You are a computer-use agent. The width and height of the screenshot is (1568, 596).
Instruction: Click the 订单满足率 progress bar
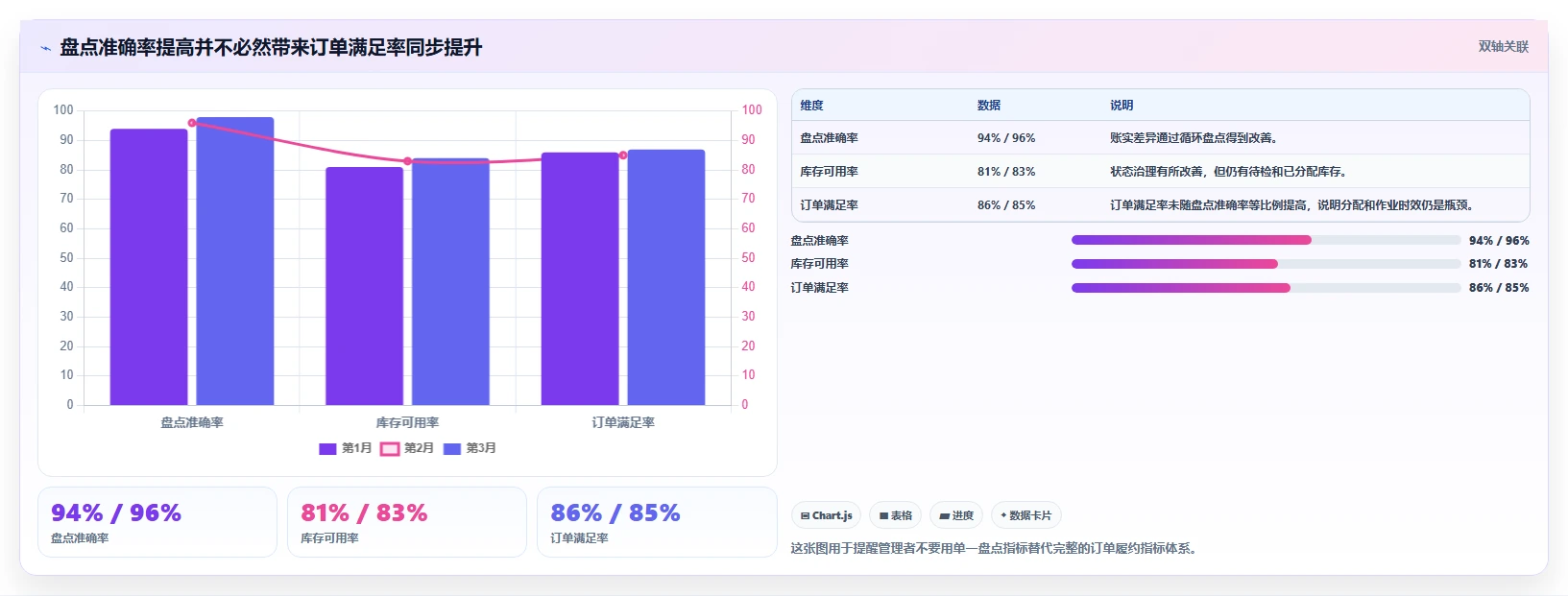click(1266, 288)
